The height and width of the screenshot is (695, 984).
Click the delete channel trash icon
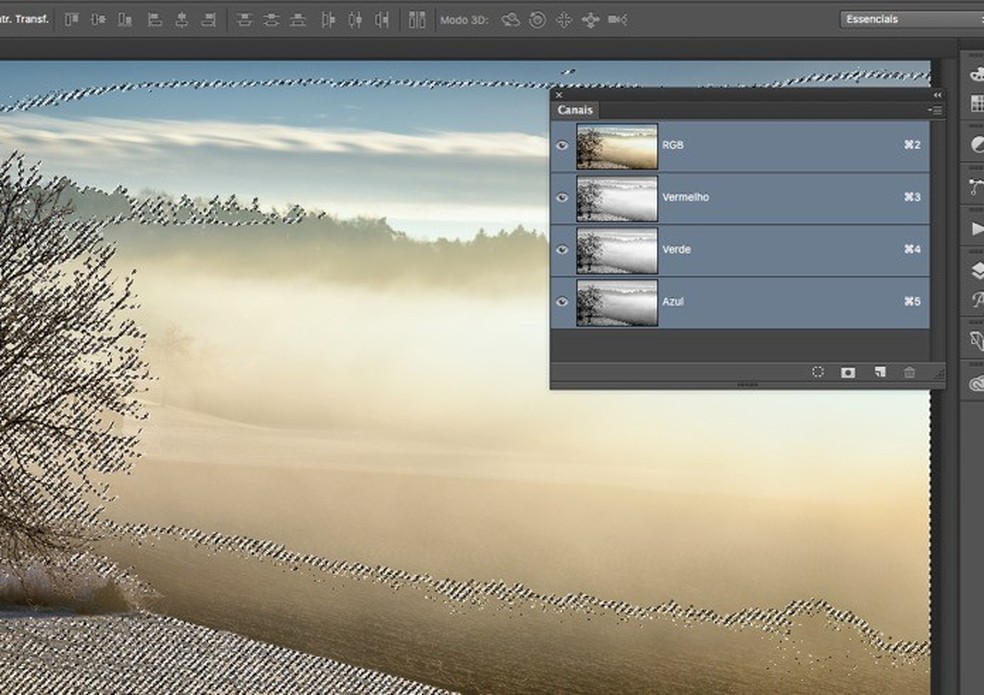click(x=909, y=372)
